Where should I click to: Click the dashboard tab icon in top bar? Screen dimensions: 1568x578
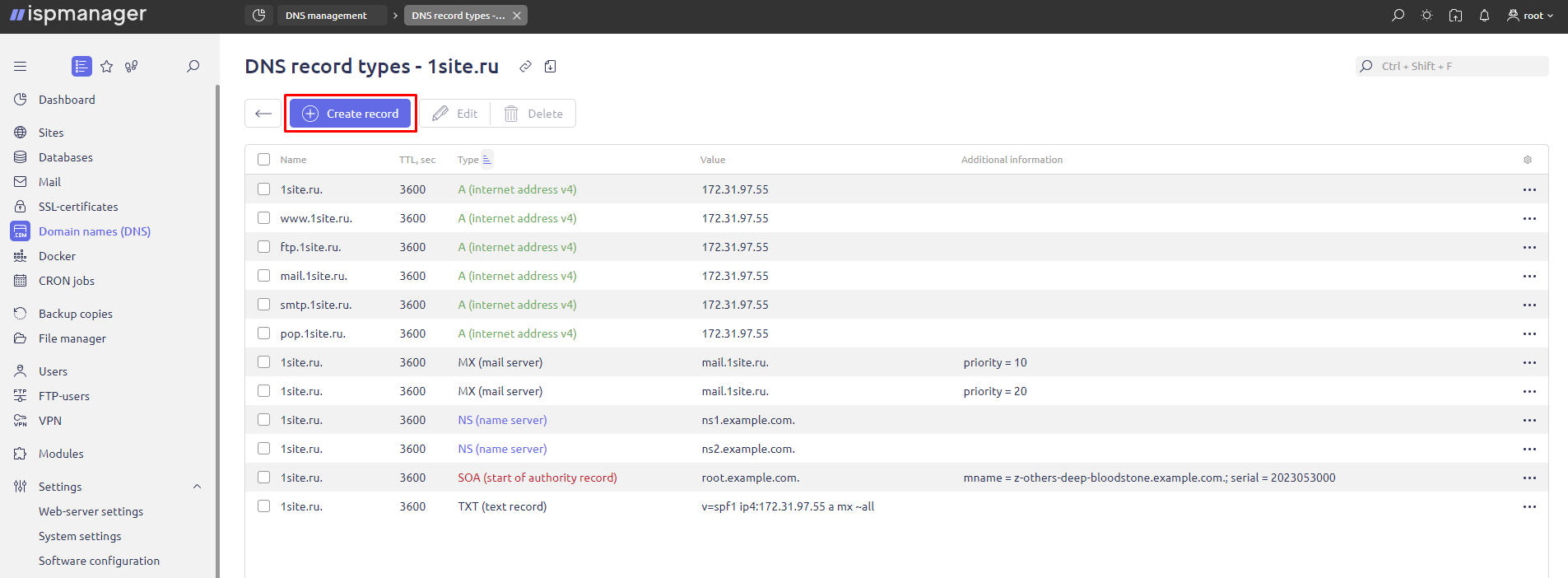(258, 15)
